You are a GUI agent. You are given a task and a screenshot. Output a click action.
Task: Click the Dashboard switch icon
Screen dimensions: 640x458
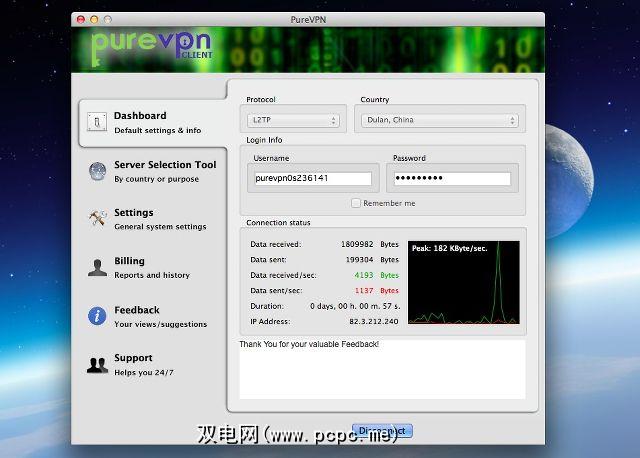pyautogui.click(x=97, y=122)
